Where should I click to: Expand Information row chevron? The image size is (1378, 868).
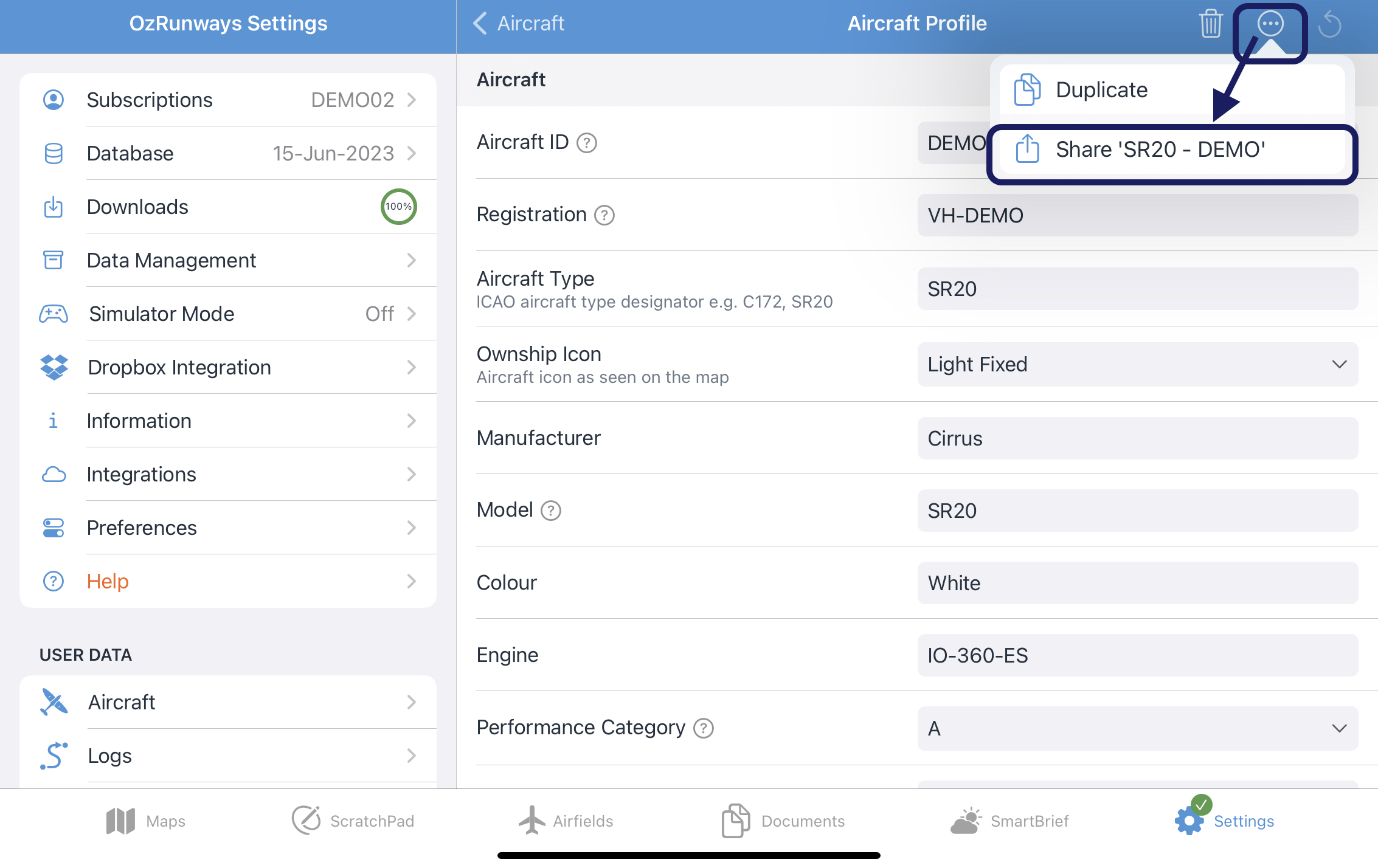[x=412, y=421]
